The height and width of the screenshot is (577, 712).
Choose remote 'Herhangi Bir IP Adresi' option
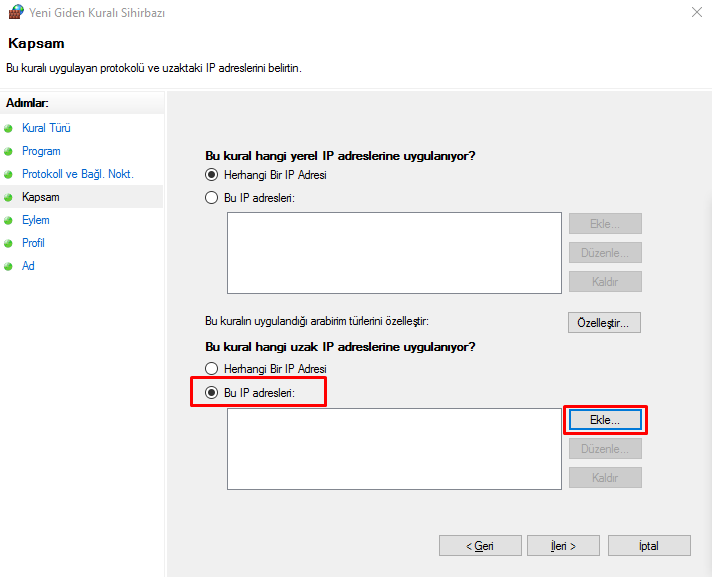211,369
